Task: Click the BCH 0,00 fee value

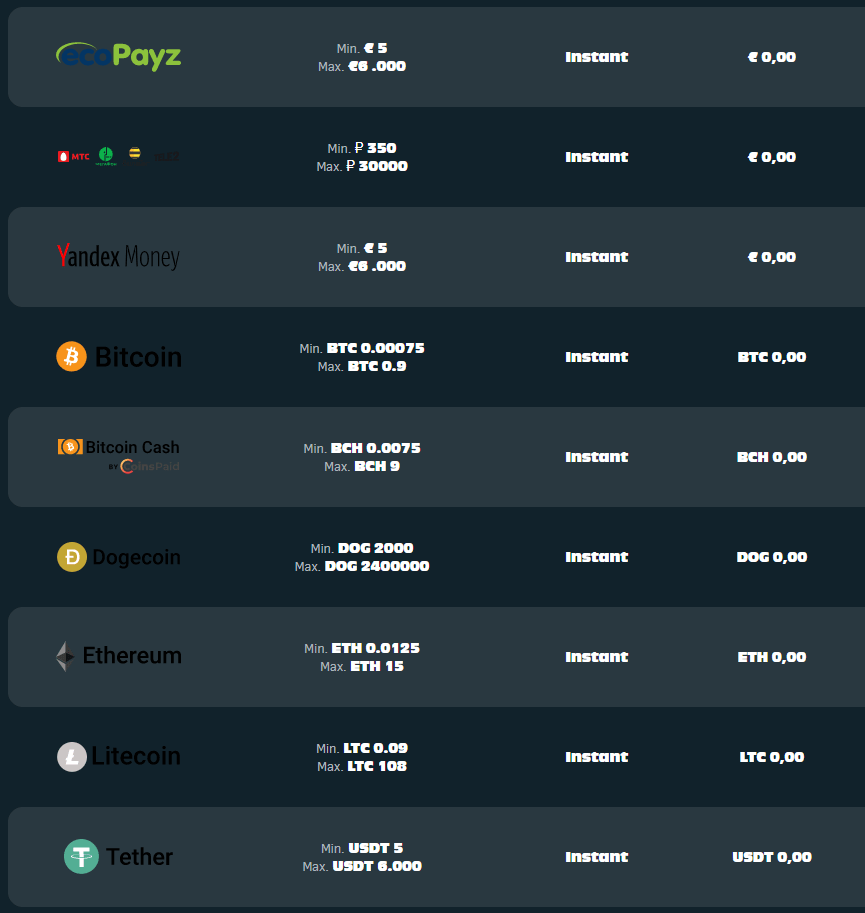Action: 772,457
